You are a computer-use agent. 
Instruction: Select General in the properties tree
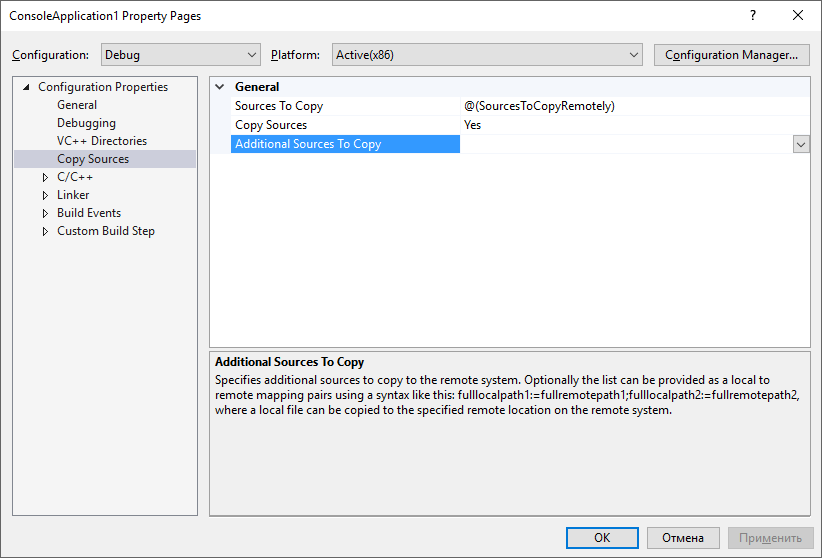77,105
